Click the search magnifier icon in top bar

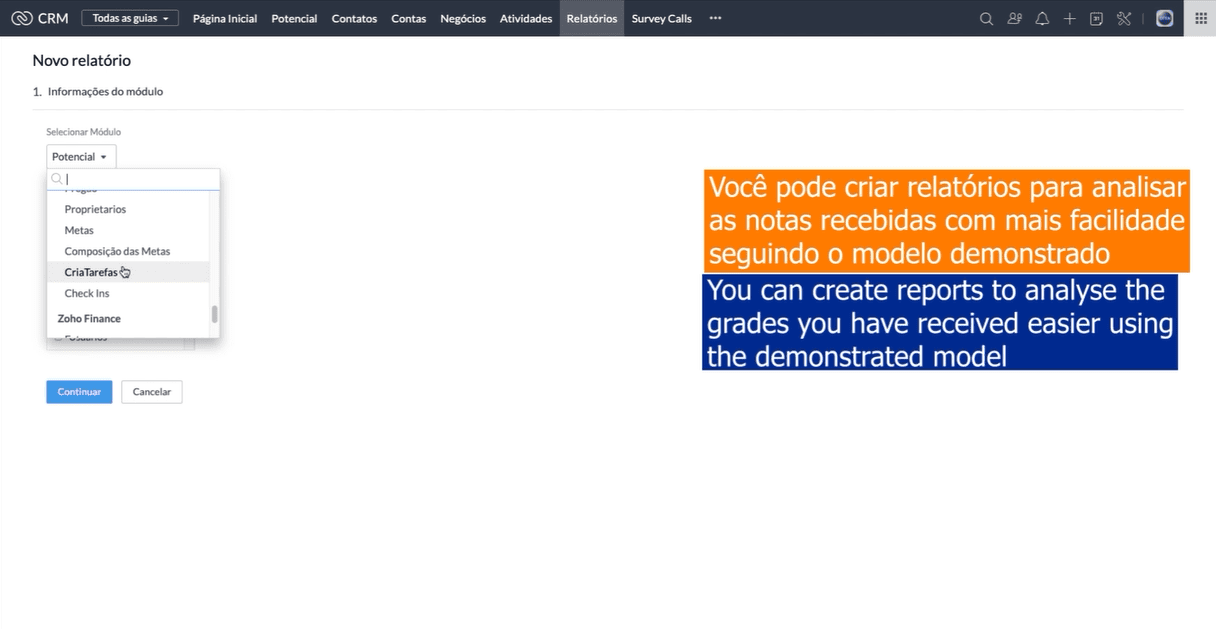986,18
